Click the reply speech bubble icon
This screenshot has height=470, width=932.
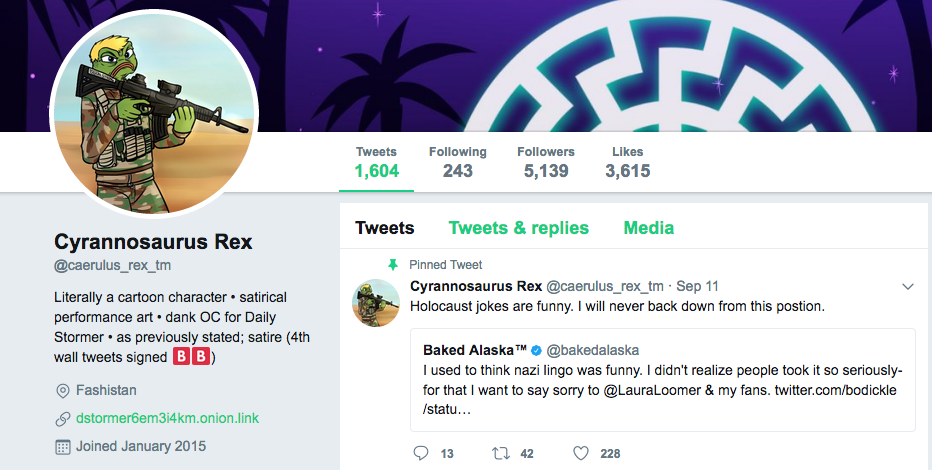point(421,453)
